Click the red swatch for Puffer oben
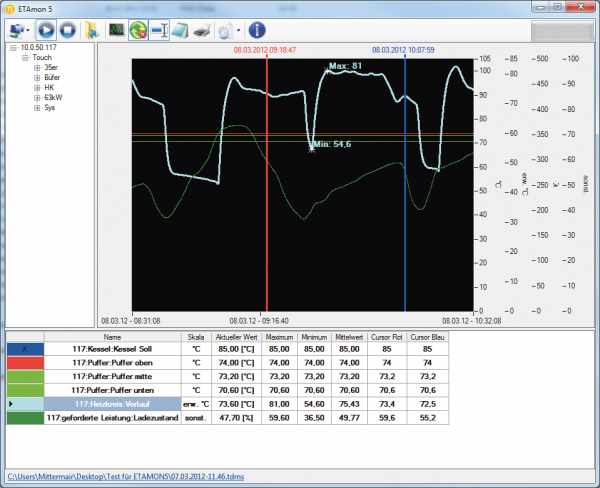Viewport: 600px width, 488px height. [x=24, y=362]
